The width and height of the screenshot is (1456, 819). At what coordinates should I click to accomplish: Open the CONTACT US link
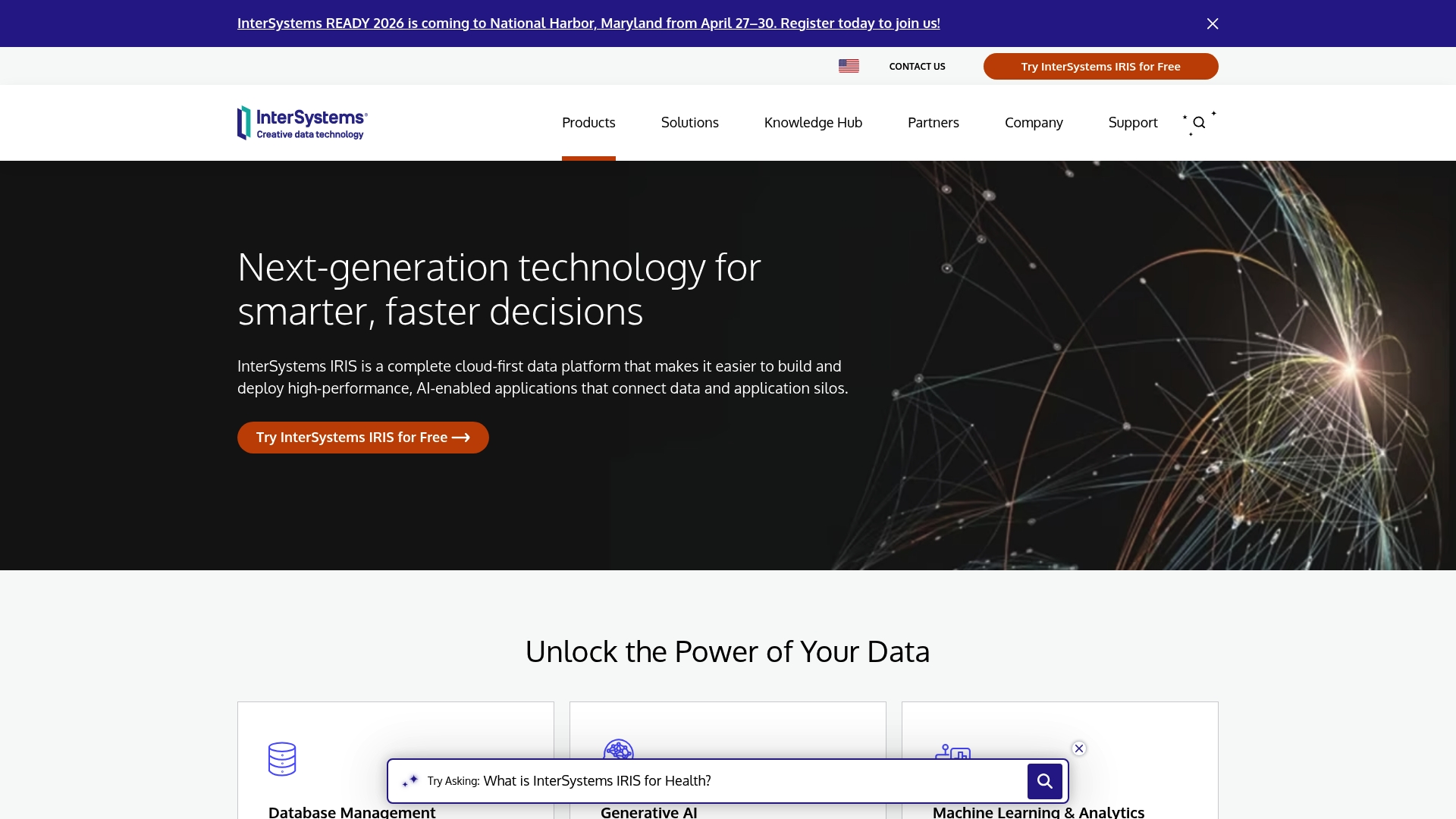click(917, 66)
